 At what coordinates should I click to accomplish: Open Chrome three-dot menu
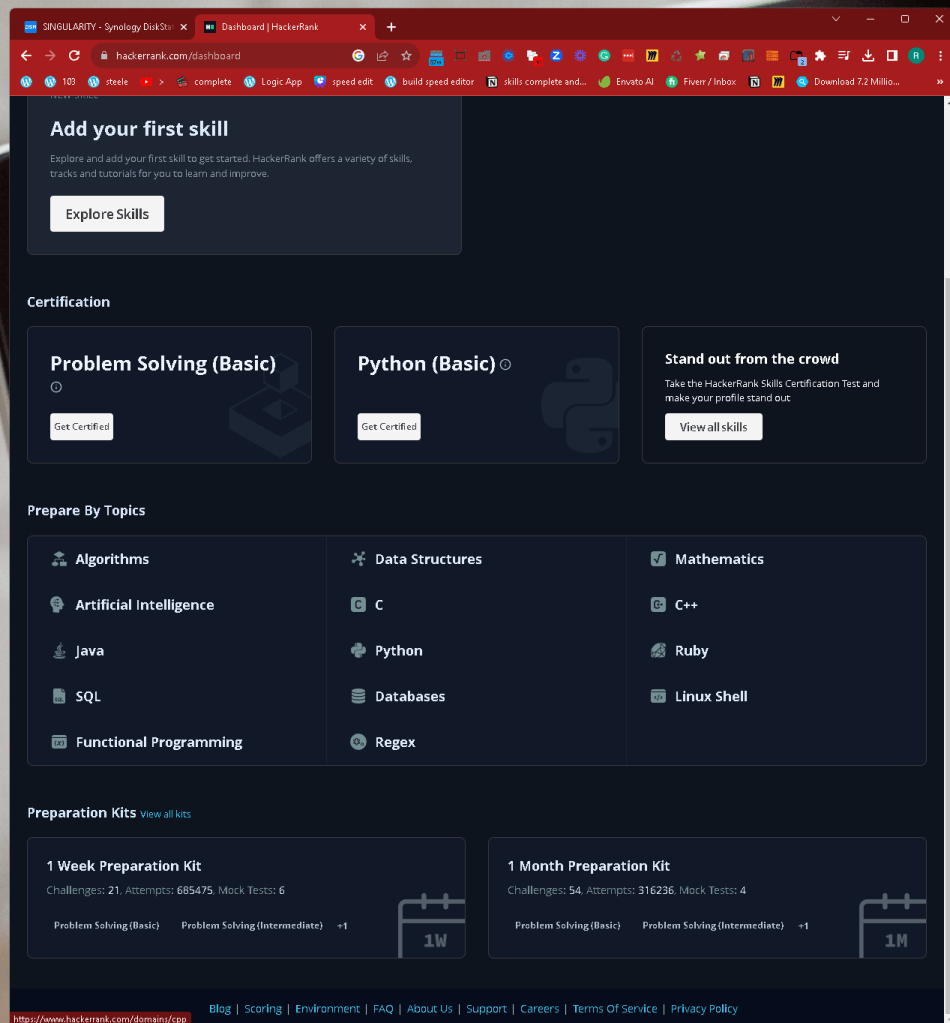(x=940, y=55)
